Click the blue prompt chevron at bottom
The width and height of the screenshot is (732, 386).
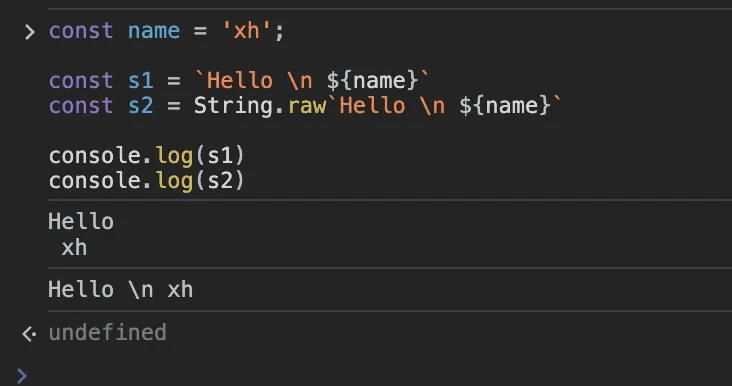[x=21, y=376]
